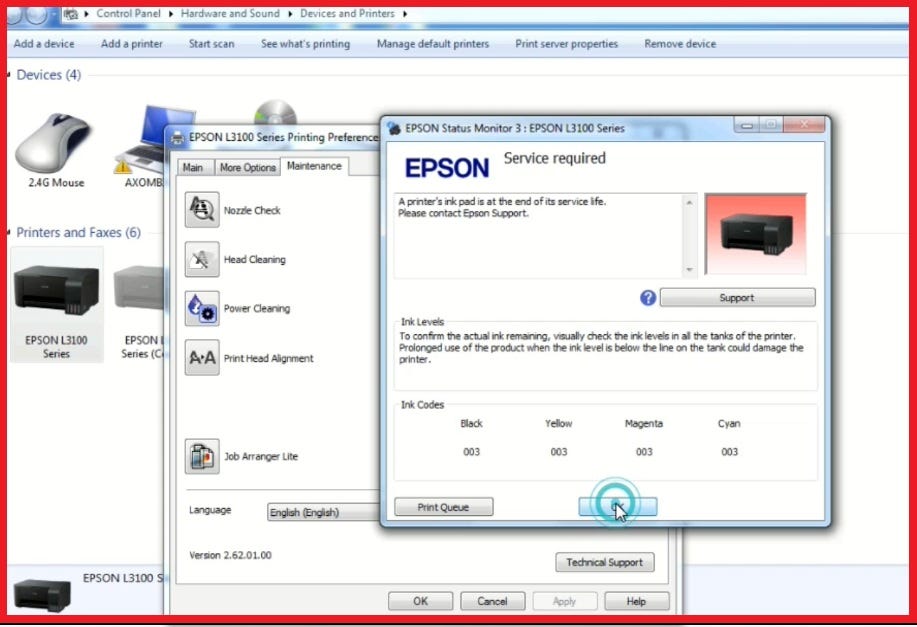917x627 pixels.
Task: Confirm Status Monitor with OK button
Action: click(618, 507)
